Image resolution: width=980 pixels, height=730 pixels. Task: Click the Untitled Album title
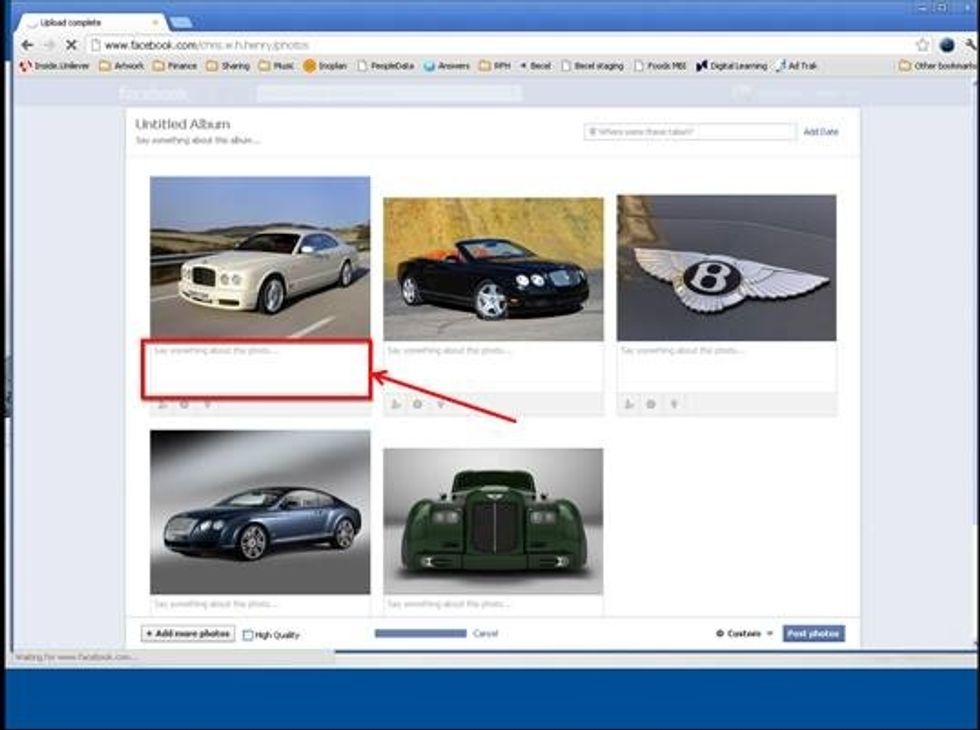[182, 124]
